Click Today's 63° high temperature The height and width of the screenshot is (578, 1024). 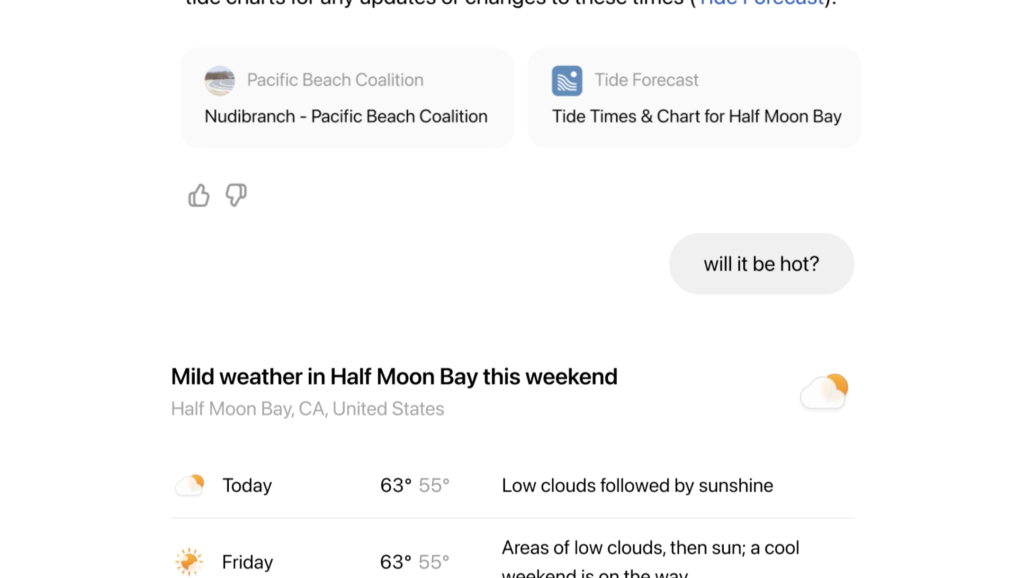396,485
